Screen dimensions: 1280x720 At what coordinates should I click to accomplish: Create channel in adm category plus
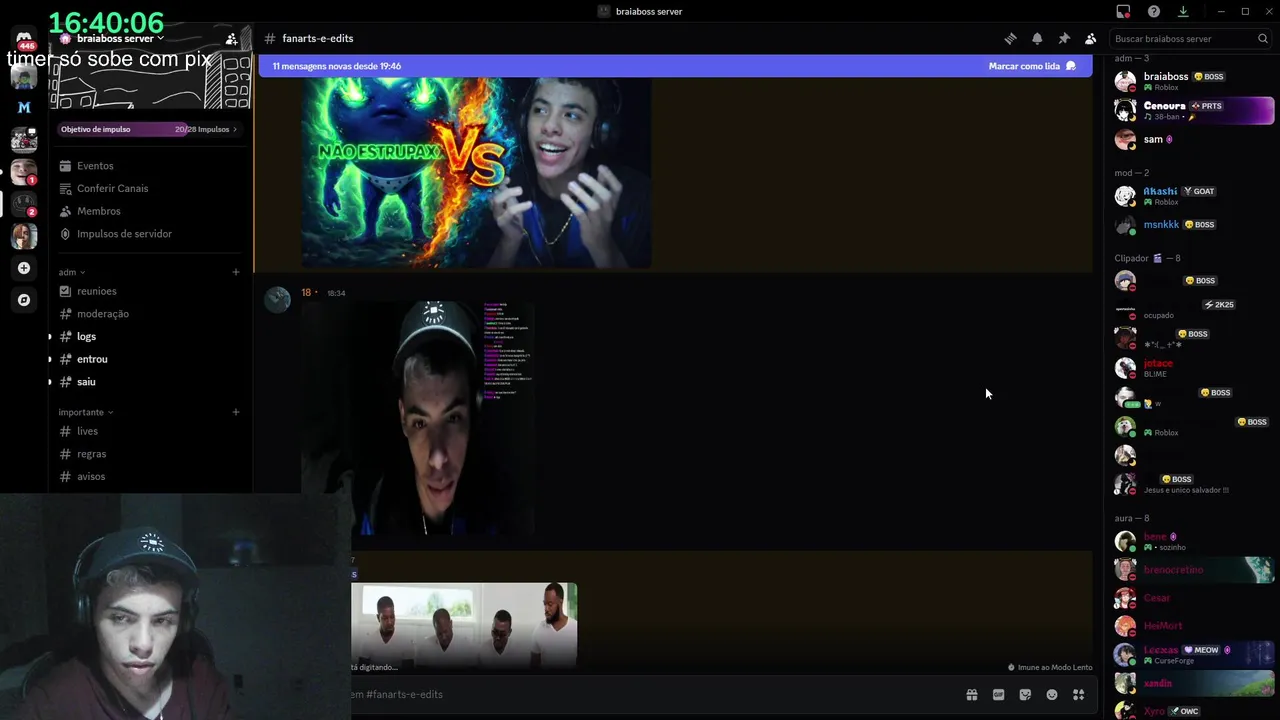click(236, 272)
